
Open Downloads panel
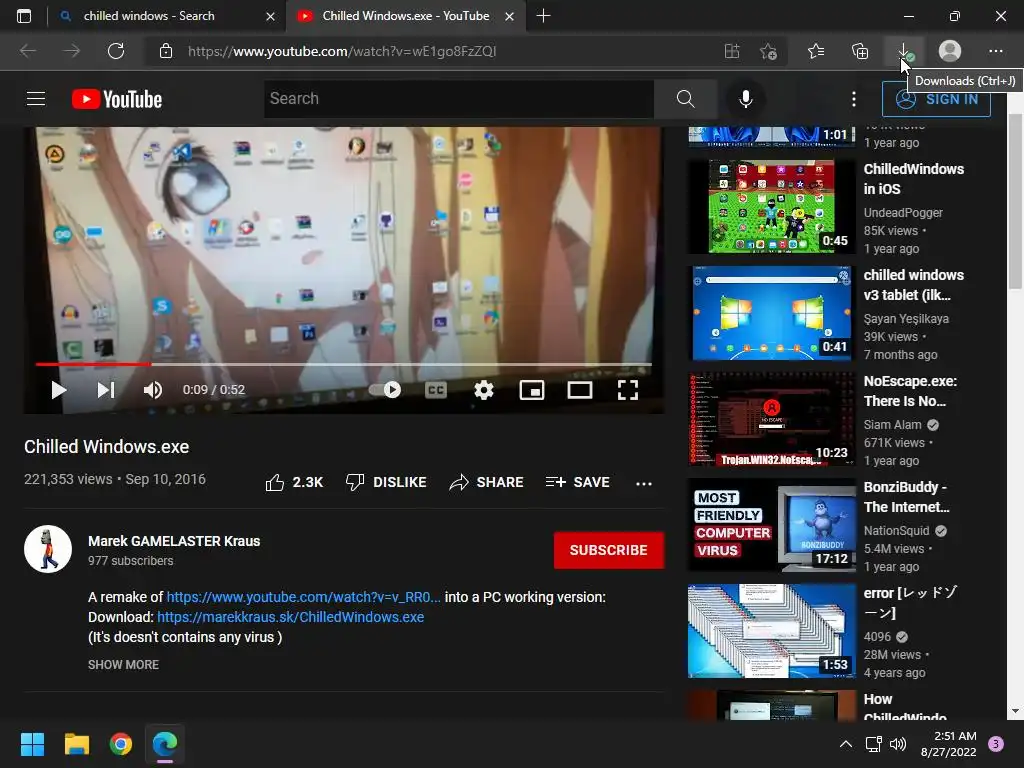[904, 51]
